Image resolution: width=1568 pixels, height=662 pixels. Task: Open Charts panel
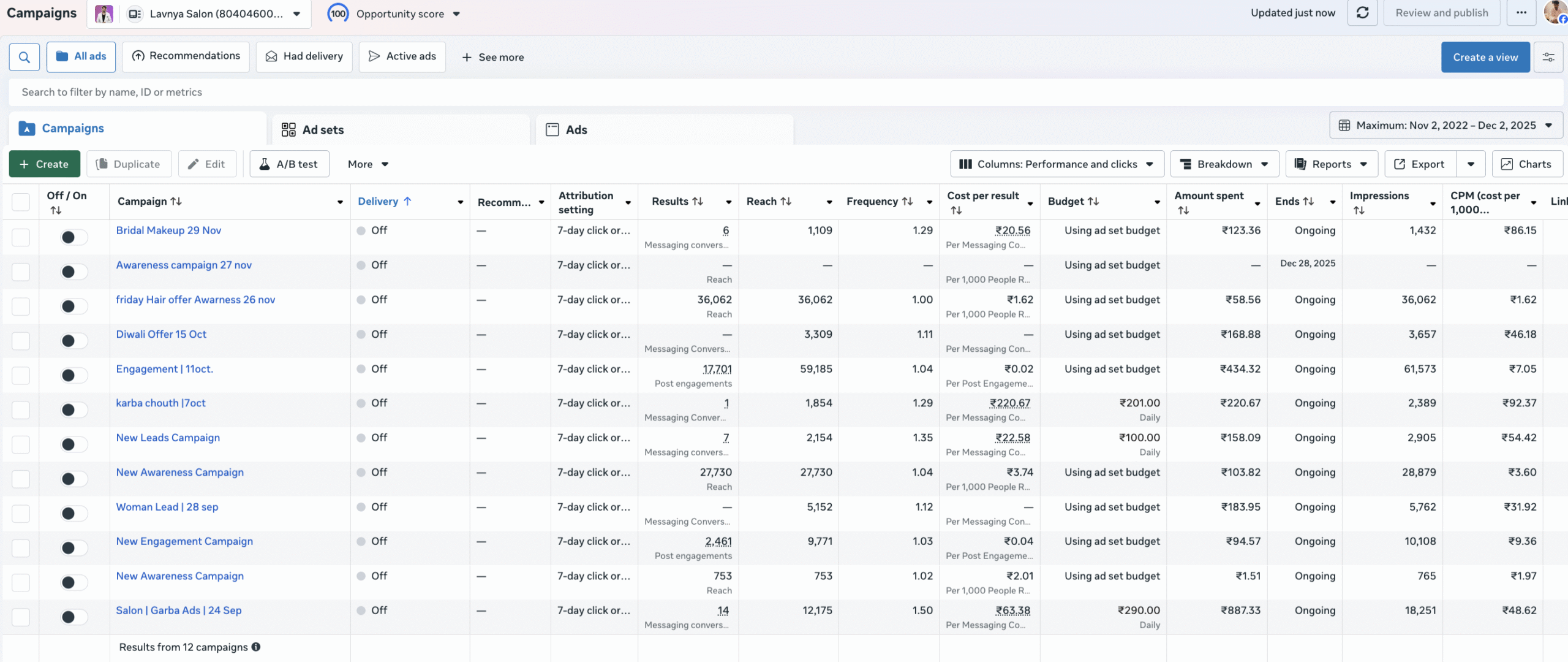click(x=1526, y=164)
